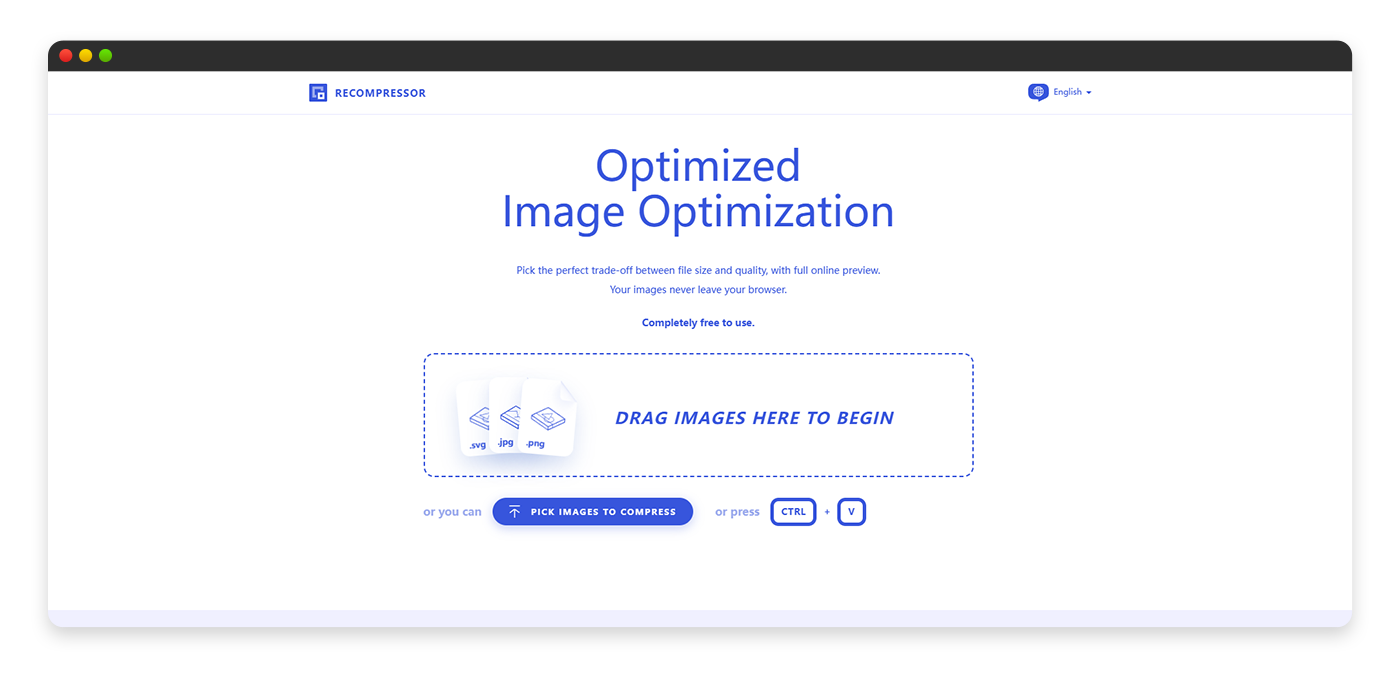Click the DRAG IMAGES HERE TO BEGIN text
This screenshot has height=700, width=1400.
coord(754,418)
